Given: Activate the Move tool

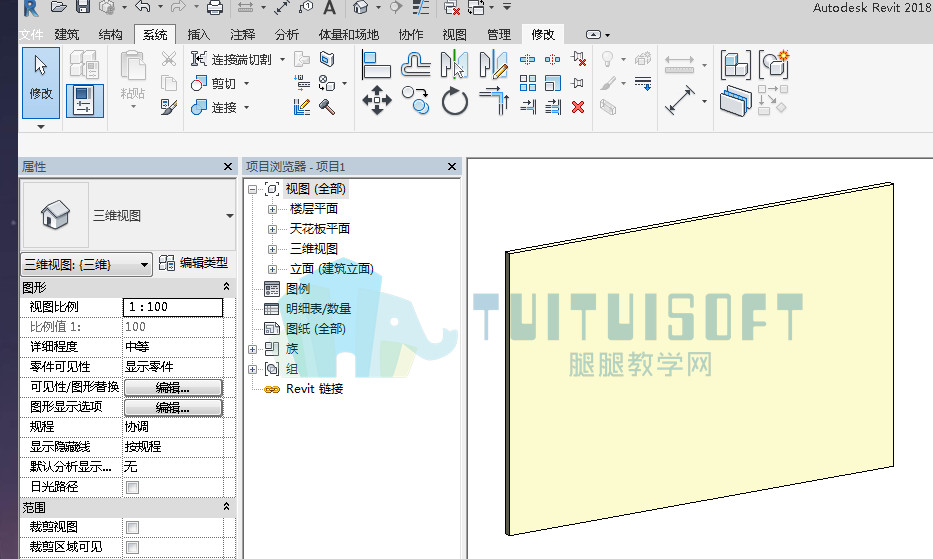Looking at the screenshot, I should (x=377, y=100).
